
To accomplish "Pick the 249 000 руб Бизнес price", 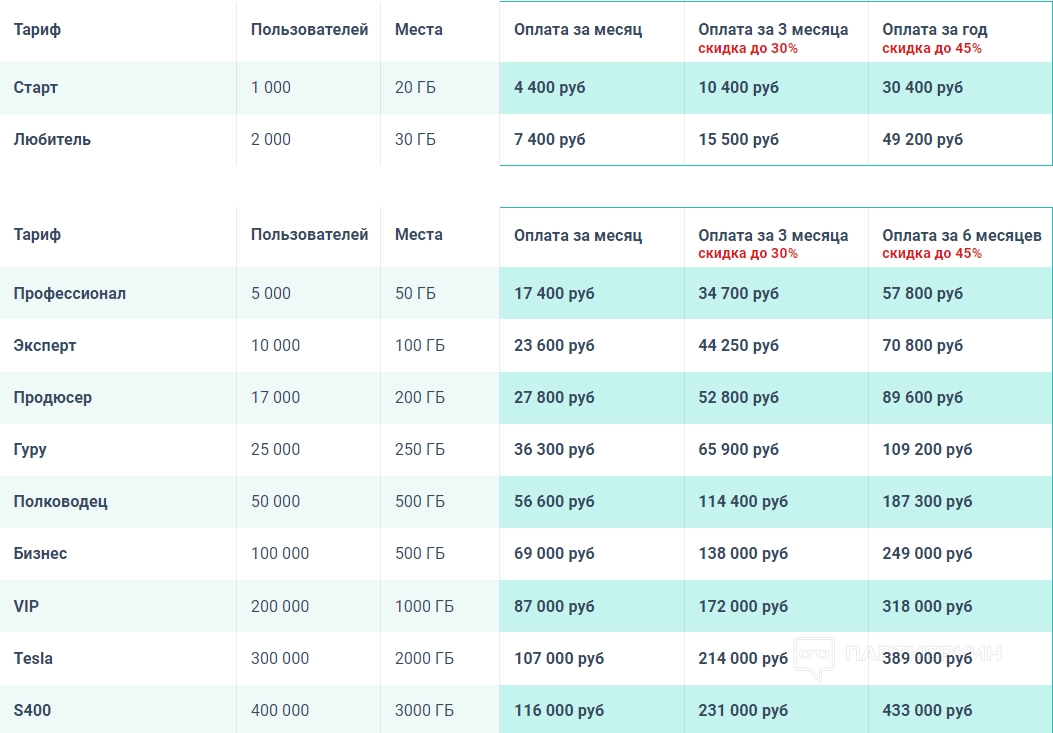I will coord(927,554).
